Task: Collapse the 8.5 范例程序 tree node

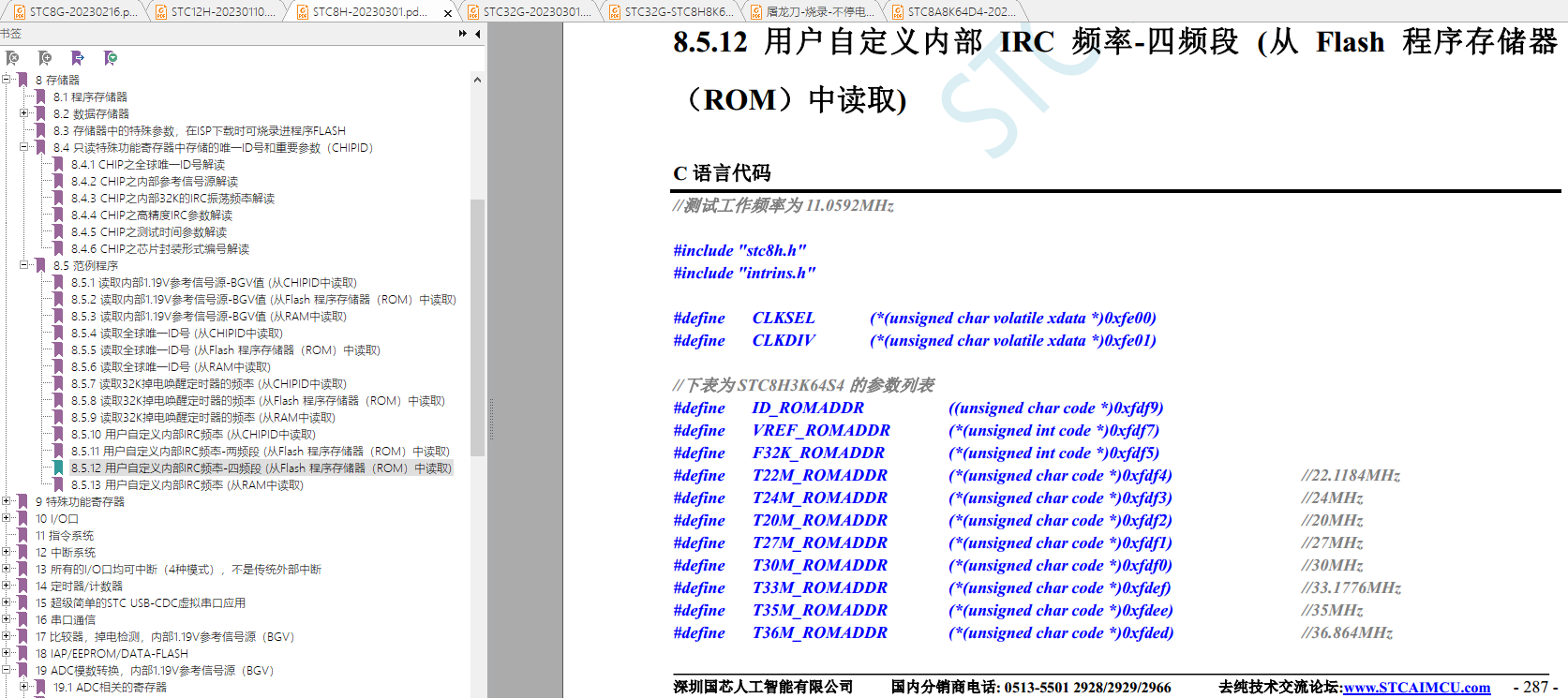Action: pos(24,265)
